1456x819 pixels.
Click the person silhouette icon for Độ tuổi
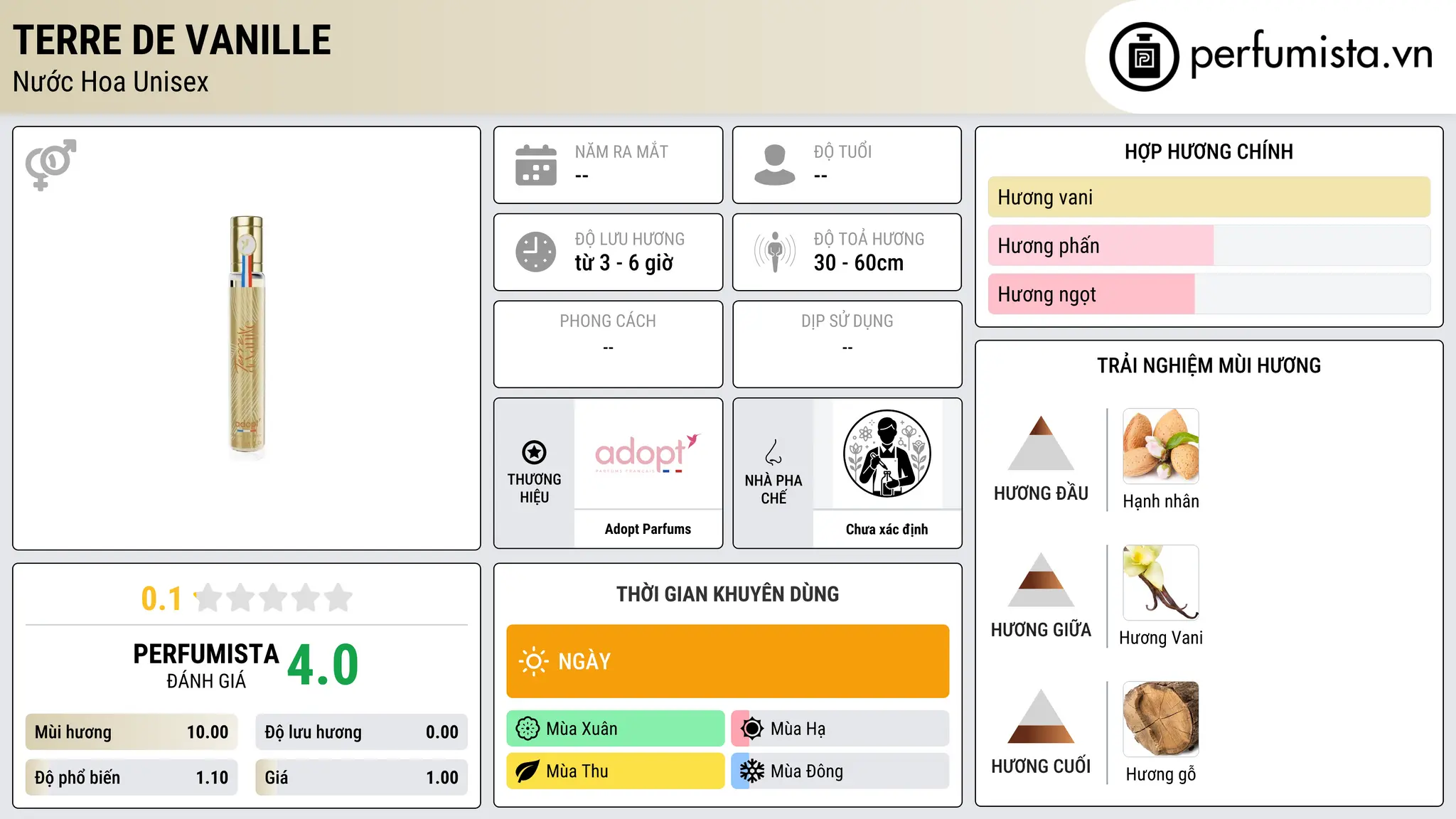click(x=774, y=165)
